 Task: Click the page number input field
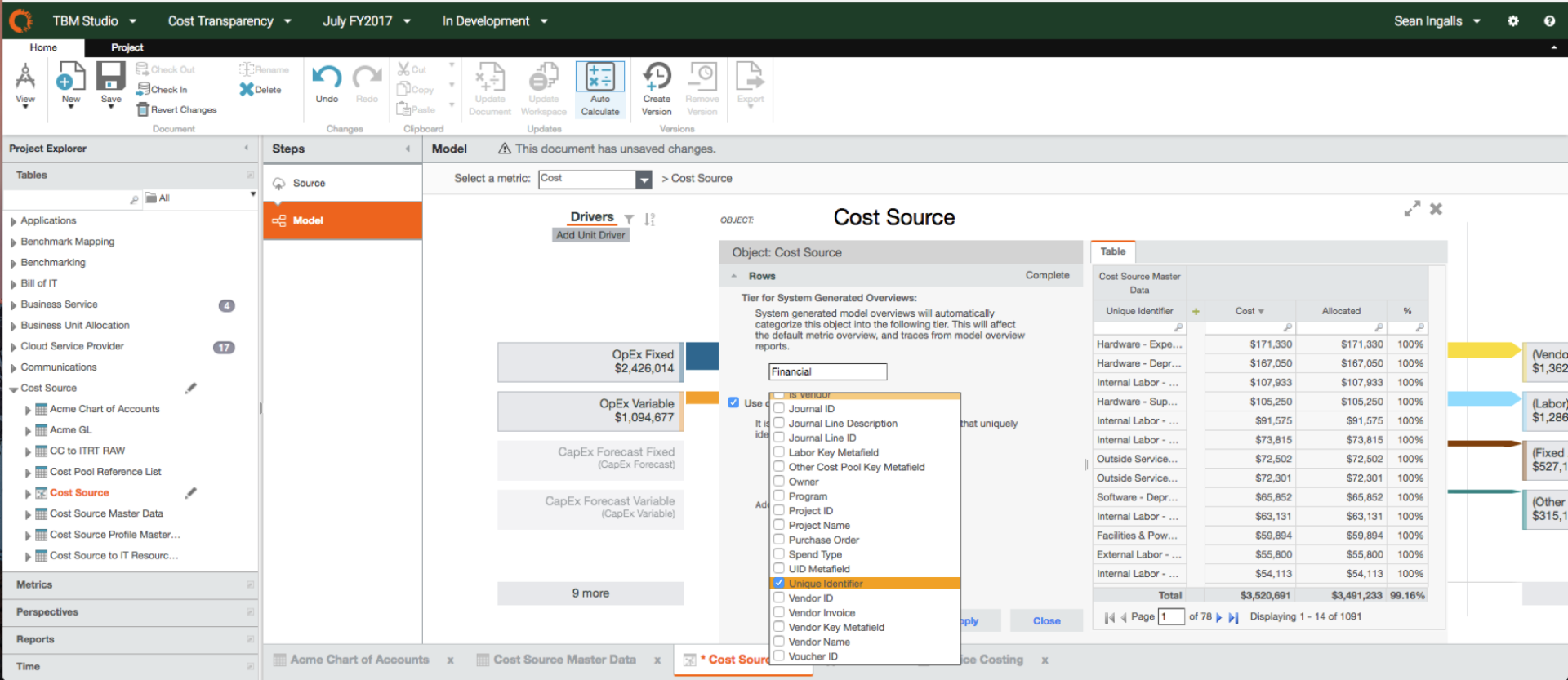tap(1171, 617)
